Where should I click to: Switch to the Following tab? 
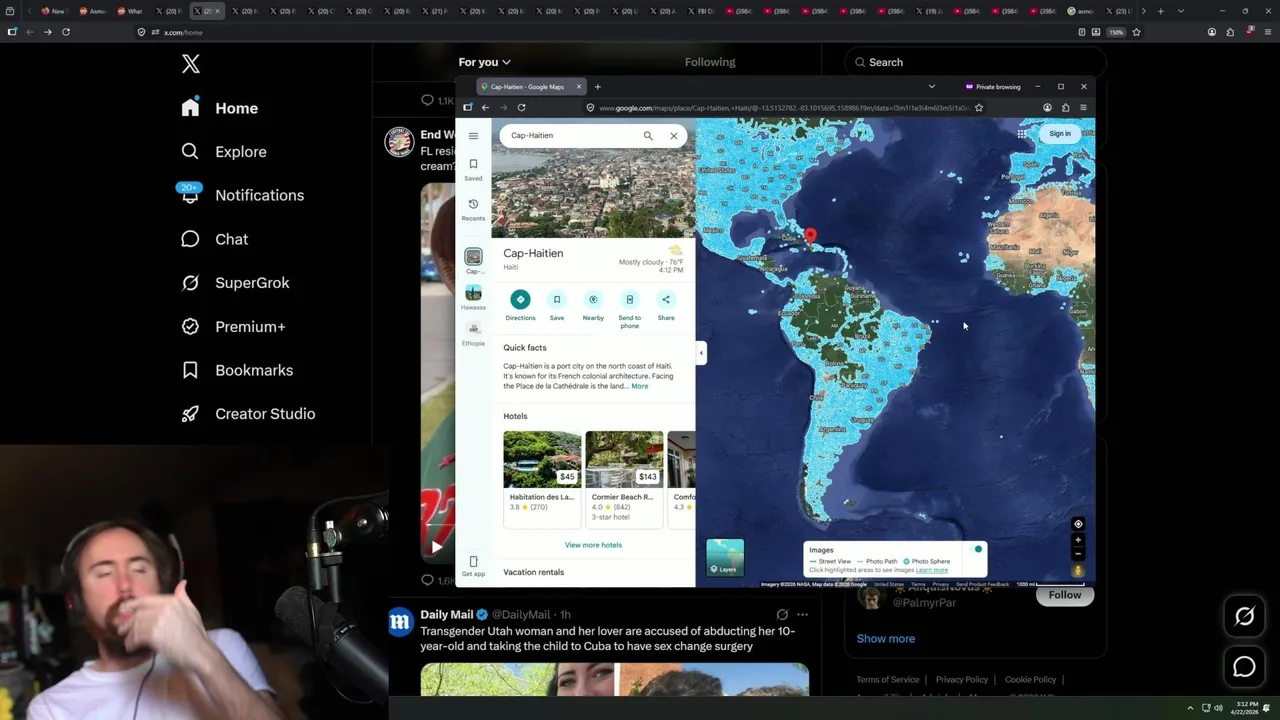coord(710,62)
